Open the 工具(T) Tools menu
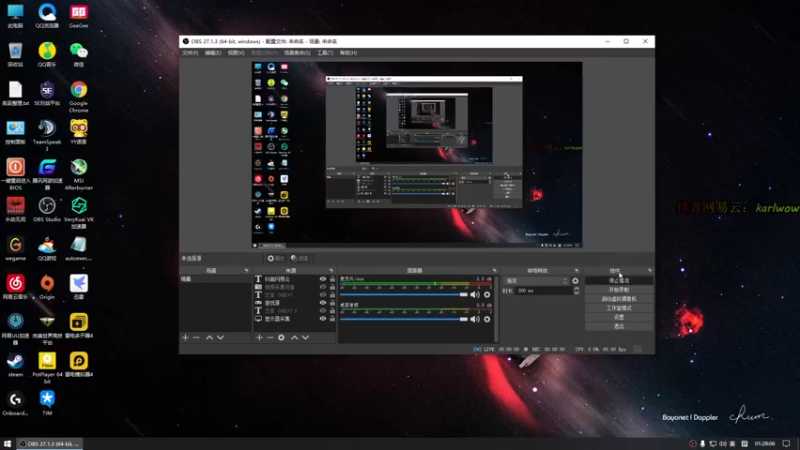This screenshot has height=450, width=800. coord(325,53)
